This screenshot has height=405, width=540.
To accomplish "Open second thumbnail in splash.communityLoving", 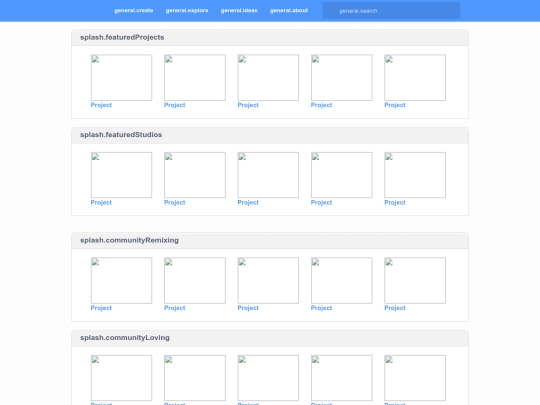I will (x=195, y=378).
